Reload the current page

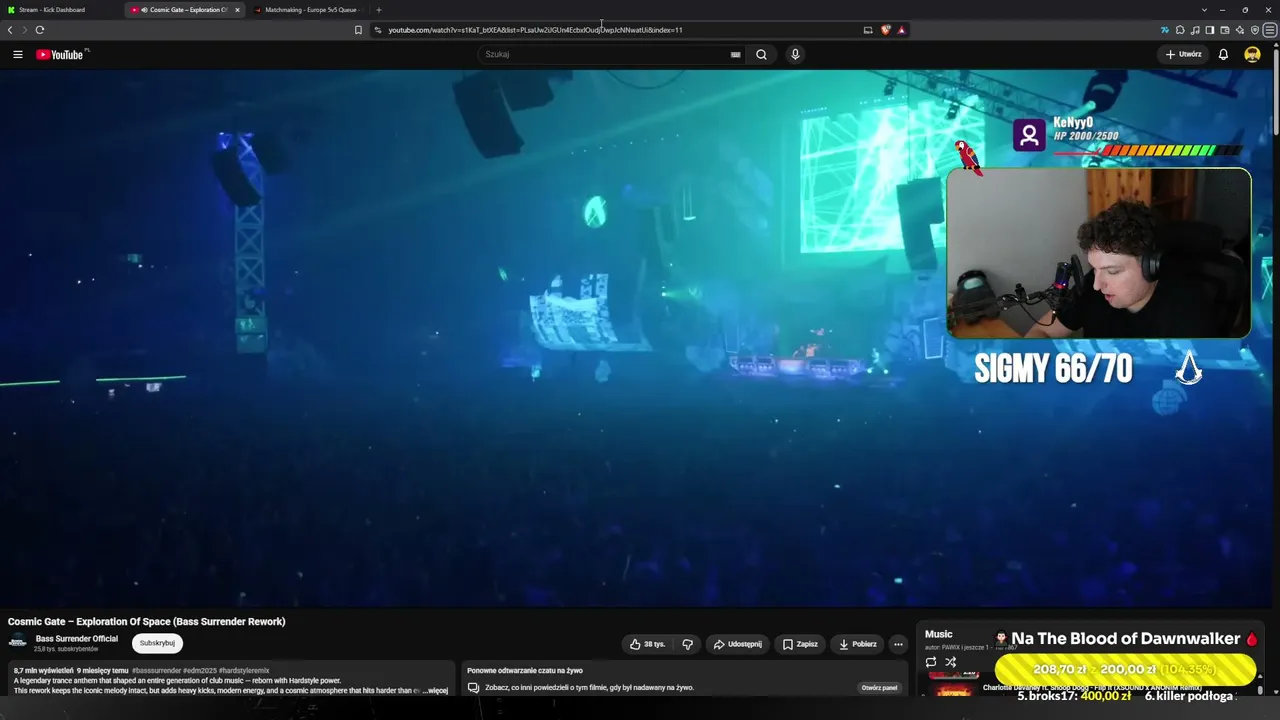coord(39,30)
